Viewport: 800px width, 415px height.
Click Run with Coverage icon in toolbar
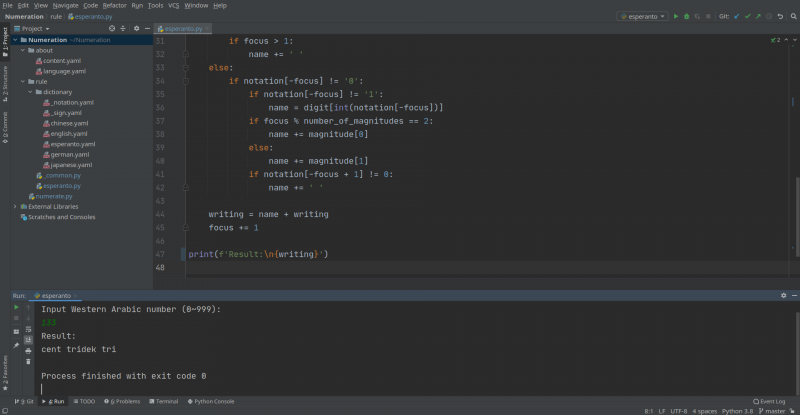pyautogui.click(x=697, y=16)
